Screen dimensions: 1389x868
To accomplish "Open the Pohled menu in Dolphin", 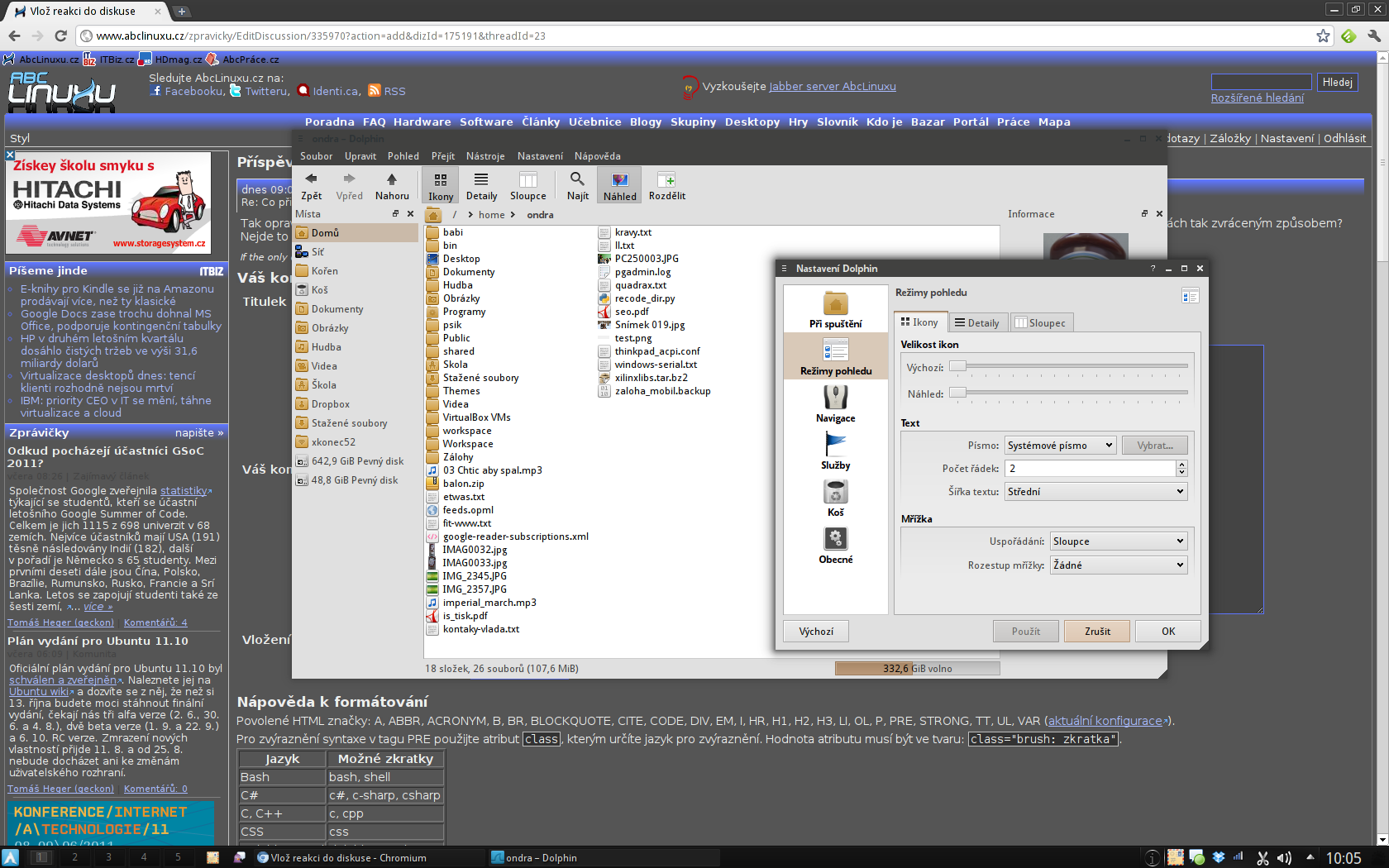I will (x=403, y=156).
